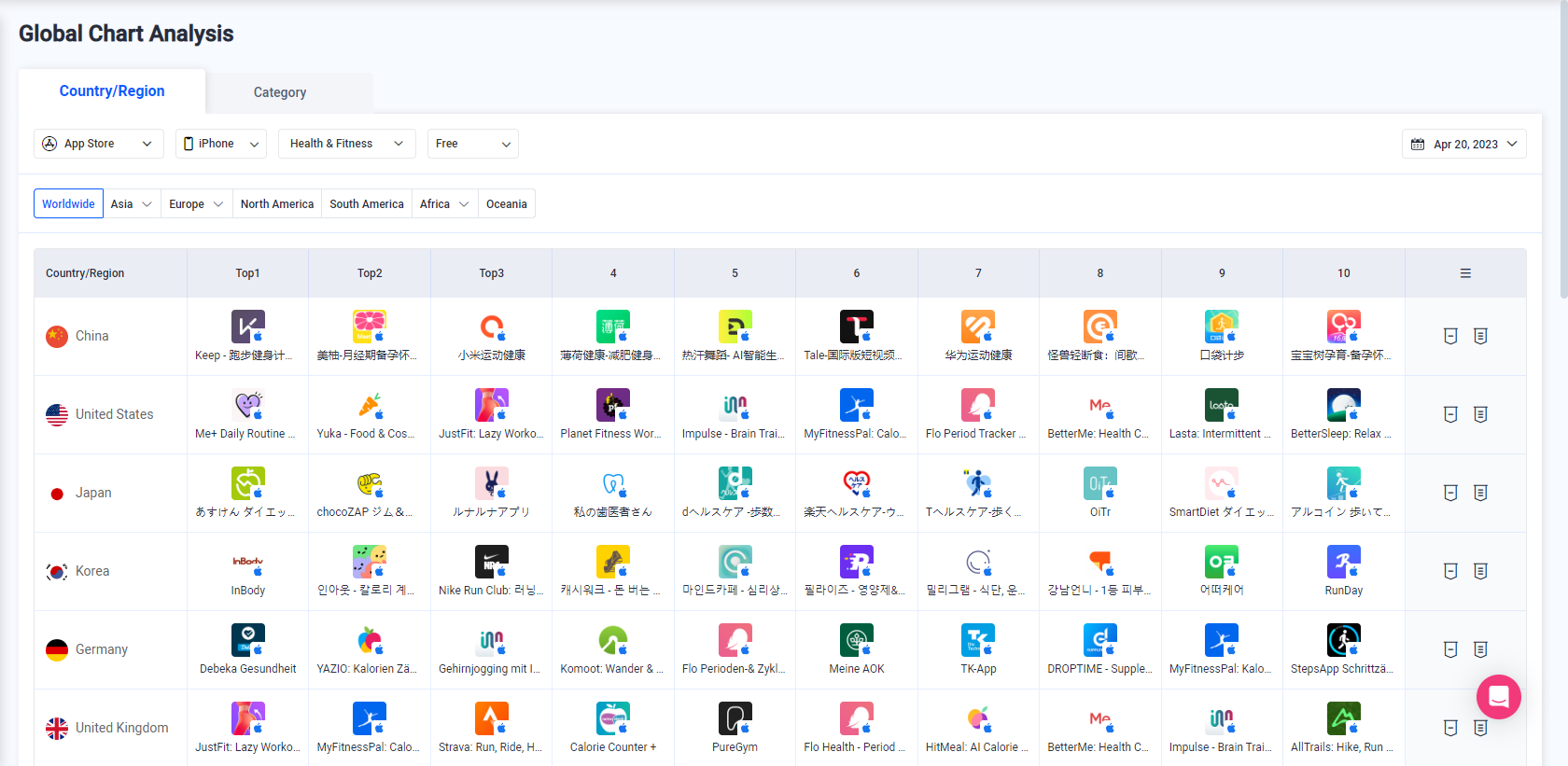Open the App Store platform dropdown
Viewport: 1568px width, 766px height.
tap(99, 144)
